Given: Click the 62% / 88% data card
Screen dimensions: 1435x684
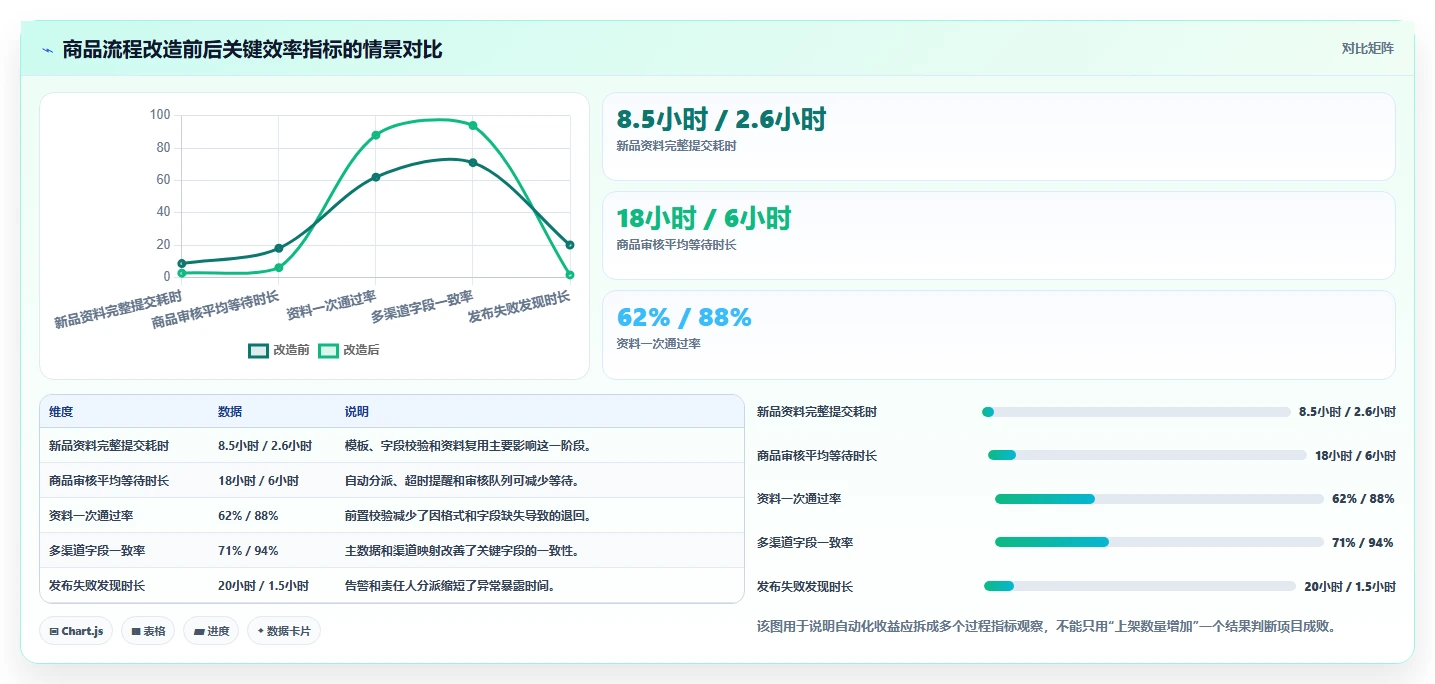Looking at the screenshot, I should pyautogui.click(x=998, y=335).
